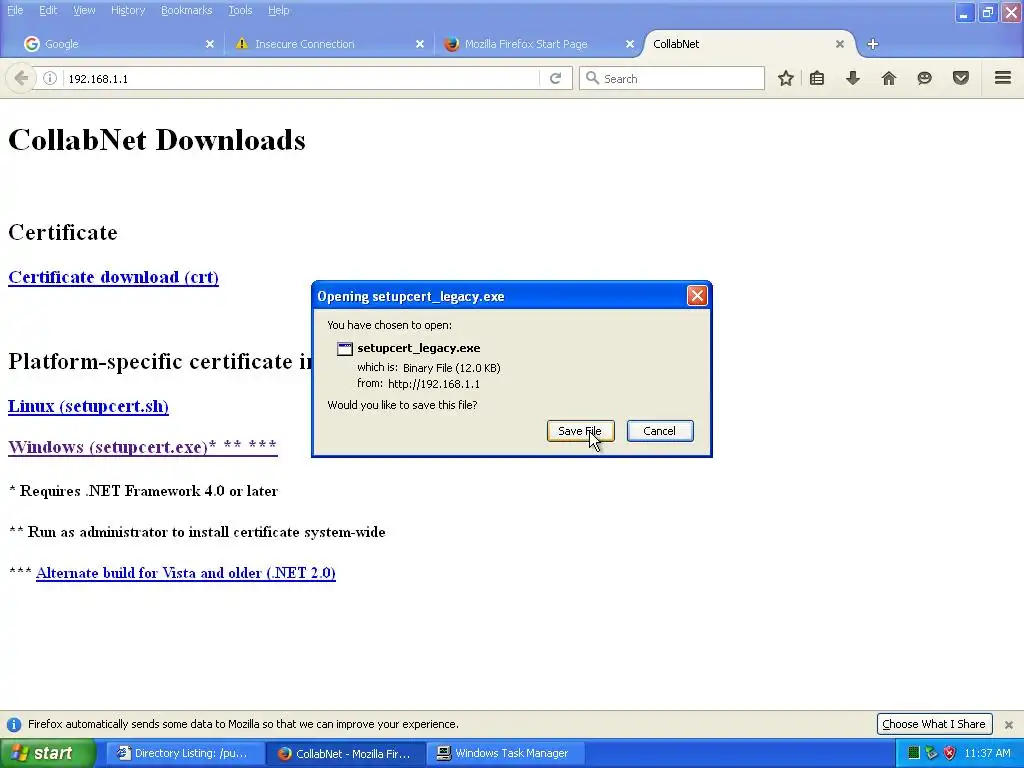Click the Pocket icon in toolbar
This screenshot has height=768, width=1024.
[961, 78]
